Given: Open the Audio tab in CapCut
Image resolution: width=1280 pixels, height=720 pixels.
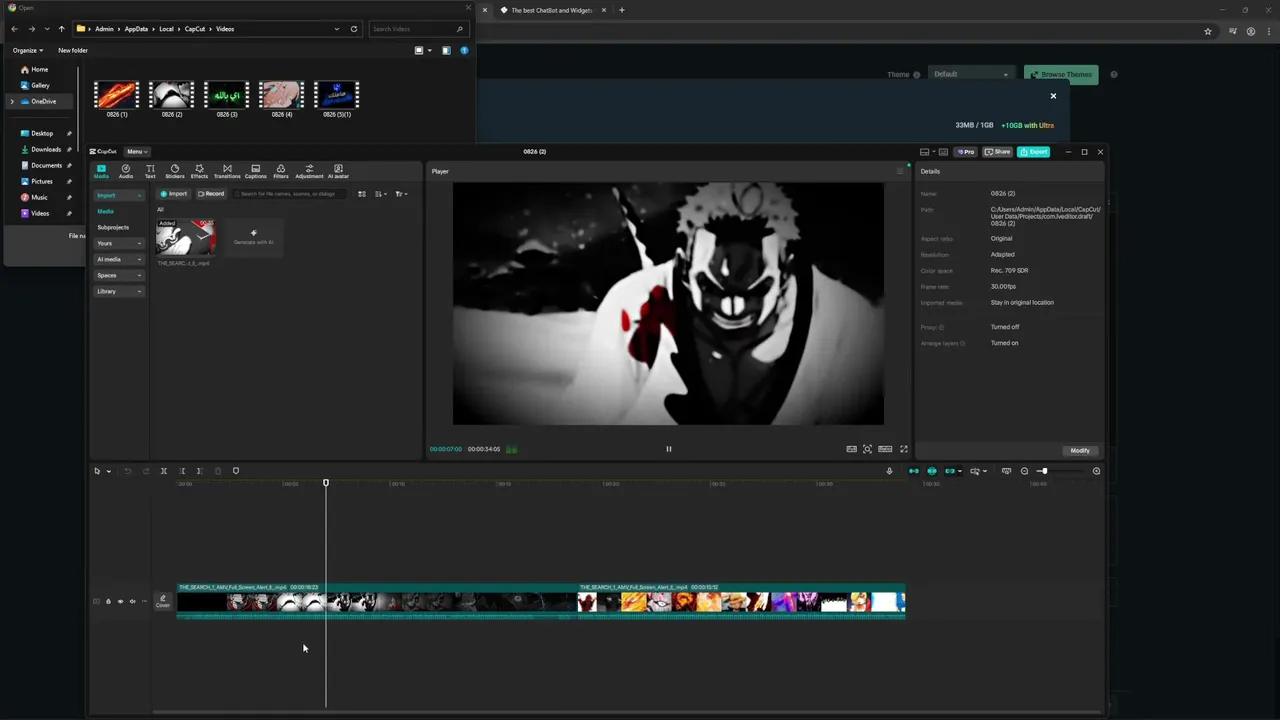Looking at the screenshot, I should (126, 171).
